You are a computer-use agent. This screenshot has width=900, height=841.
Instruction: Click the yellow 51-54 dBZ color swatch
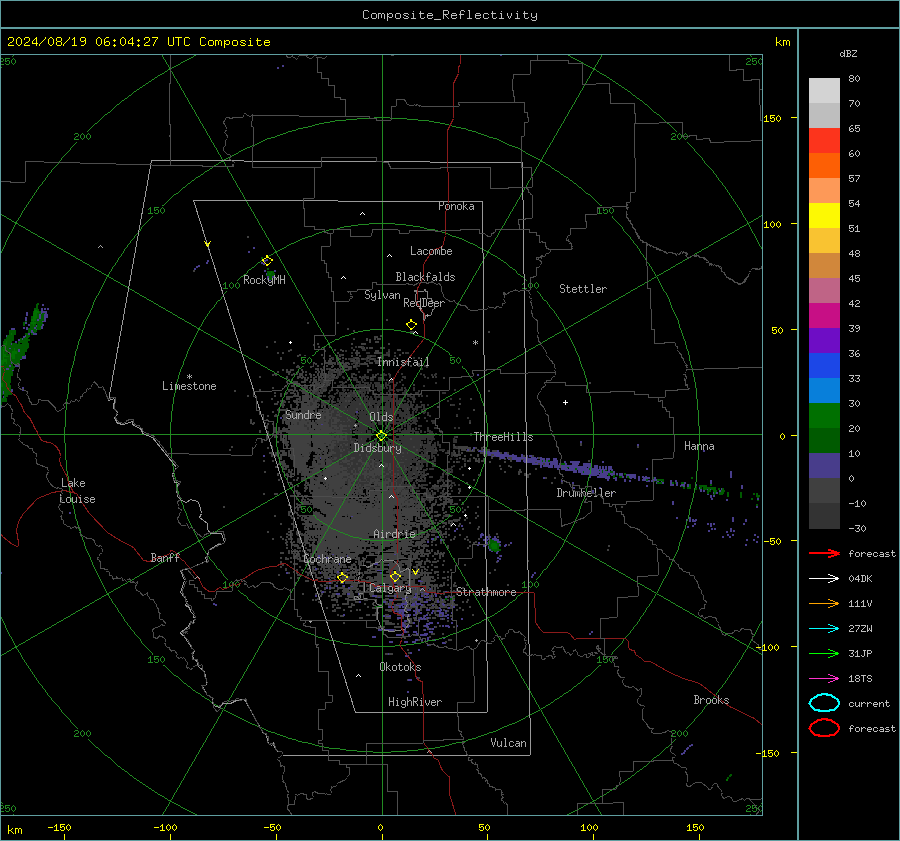tap(824, 216)
